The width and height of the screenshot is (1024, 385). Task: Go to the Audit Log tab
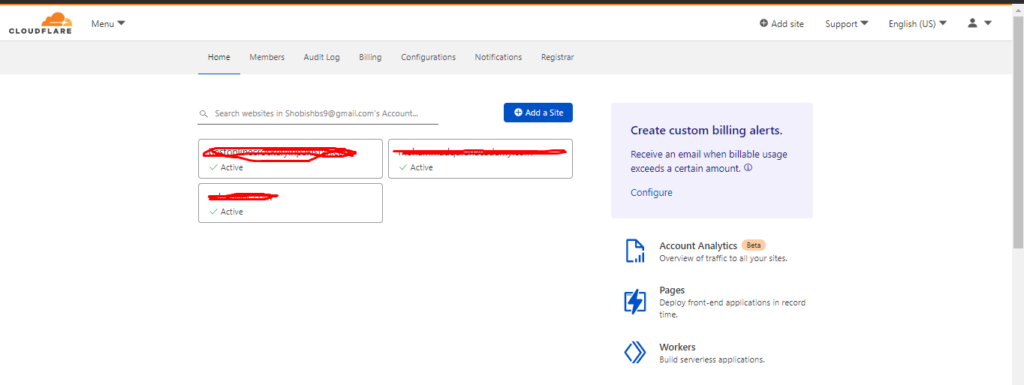[x=321, y=57]
